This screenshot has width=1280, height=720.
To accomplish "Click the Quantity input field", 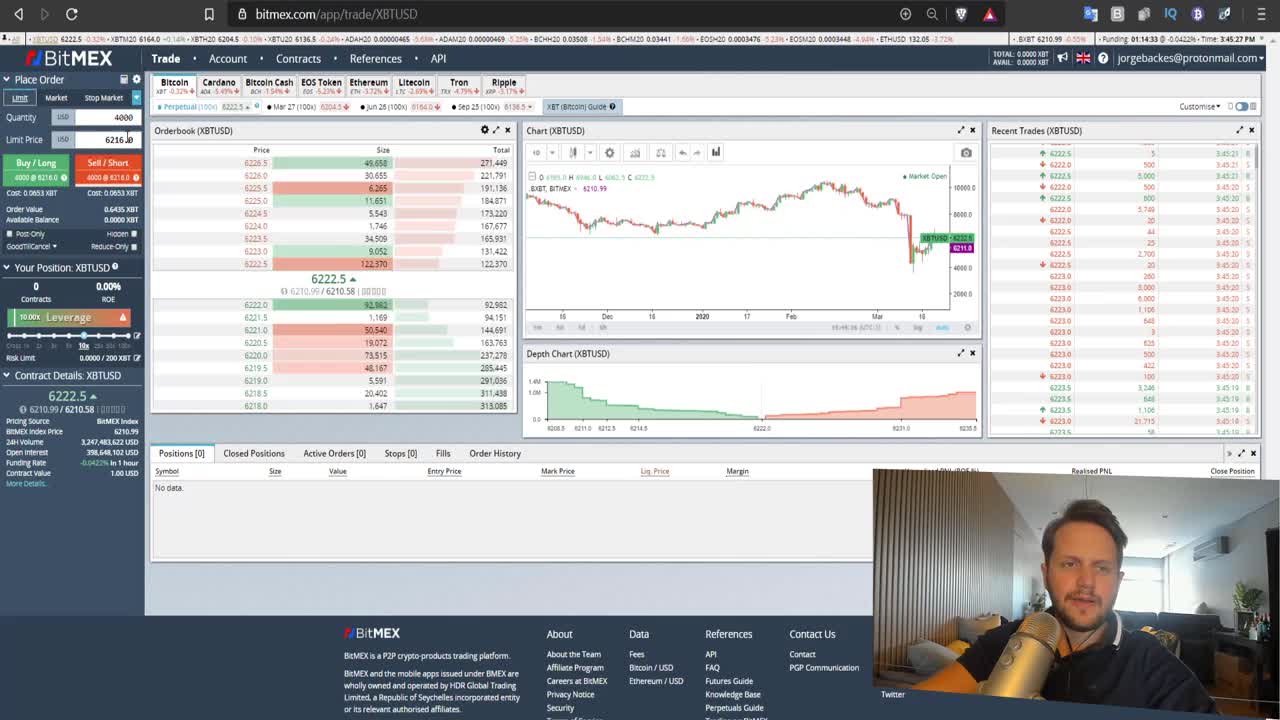I will (x=107, y=117).
